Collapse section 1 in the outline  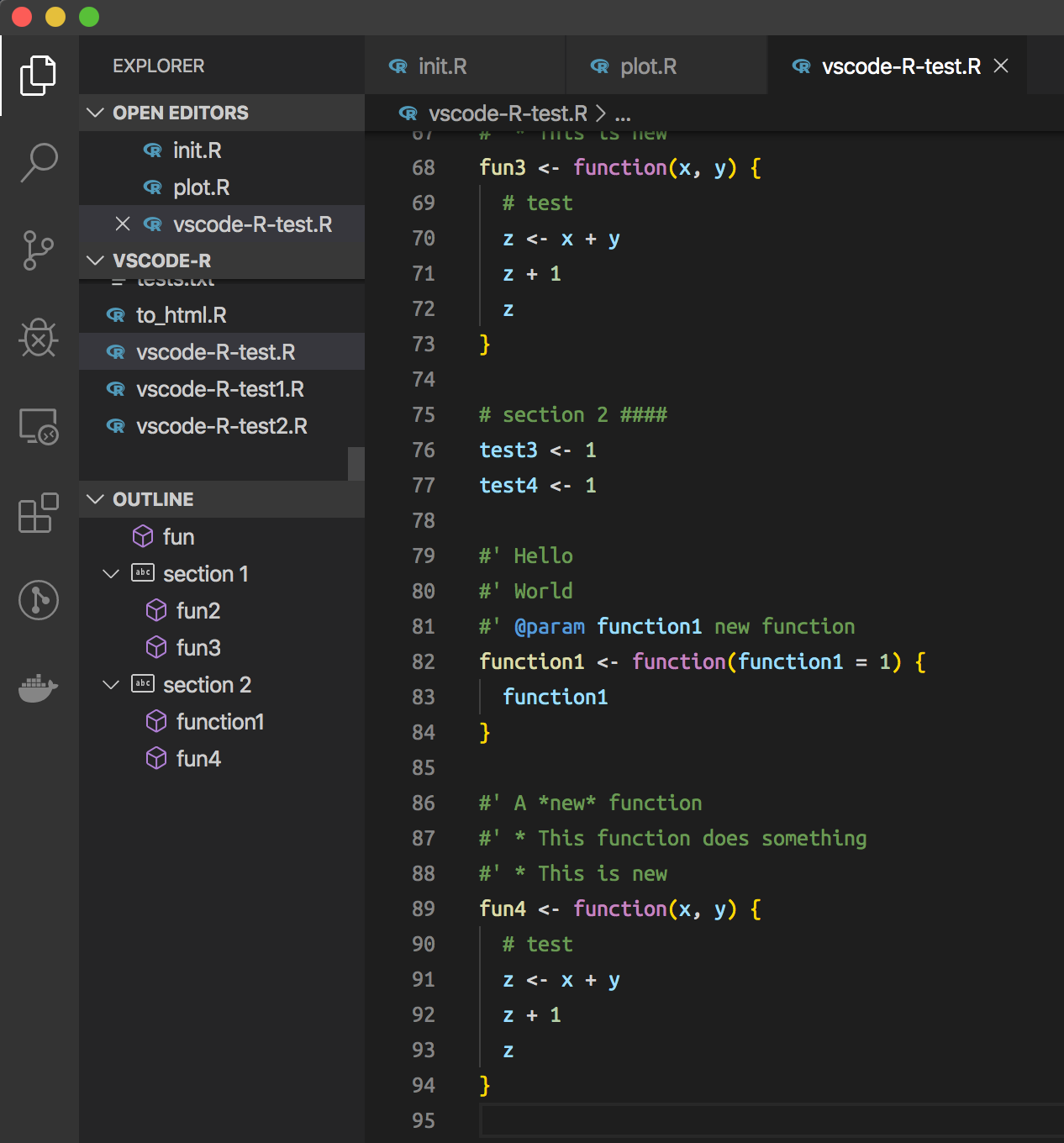tap(111, 573)
